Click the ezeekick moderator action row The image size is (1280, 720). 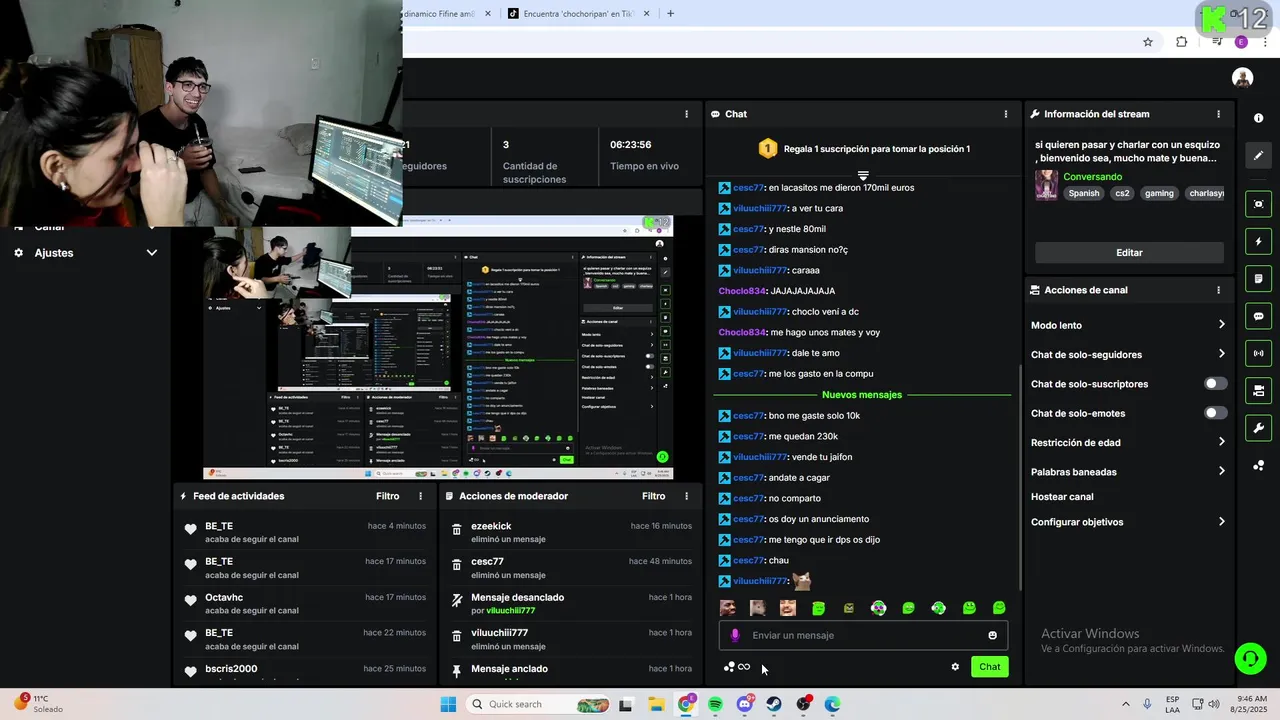pos(571,533)
